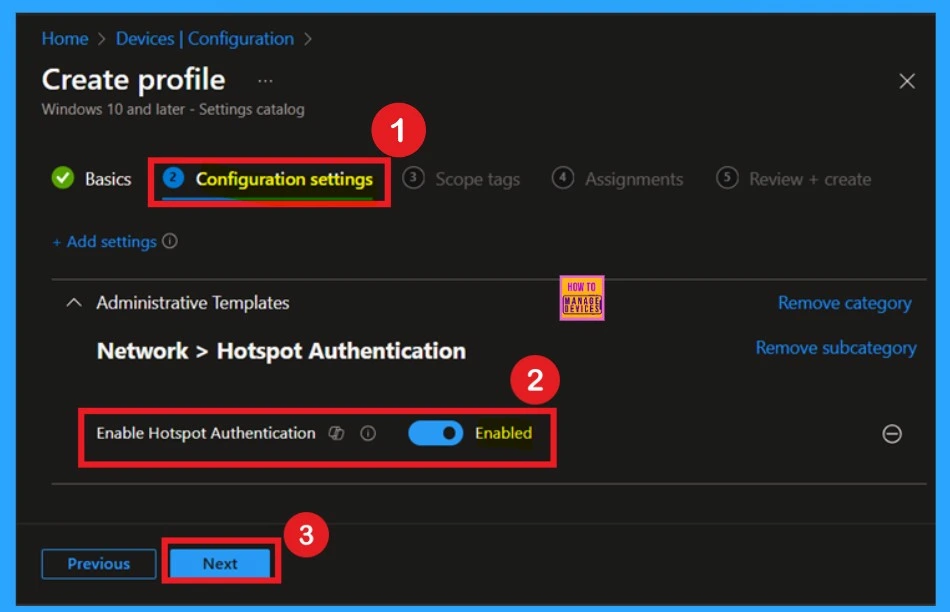
Task: Click the + Add settings link
Action: [105, 242]
